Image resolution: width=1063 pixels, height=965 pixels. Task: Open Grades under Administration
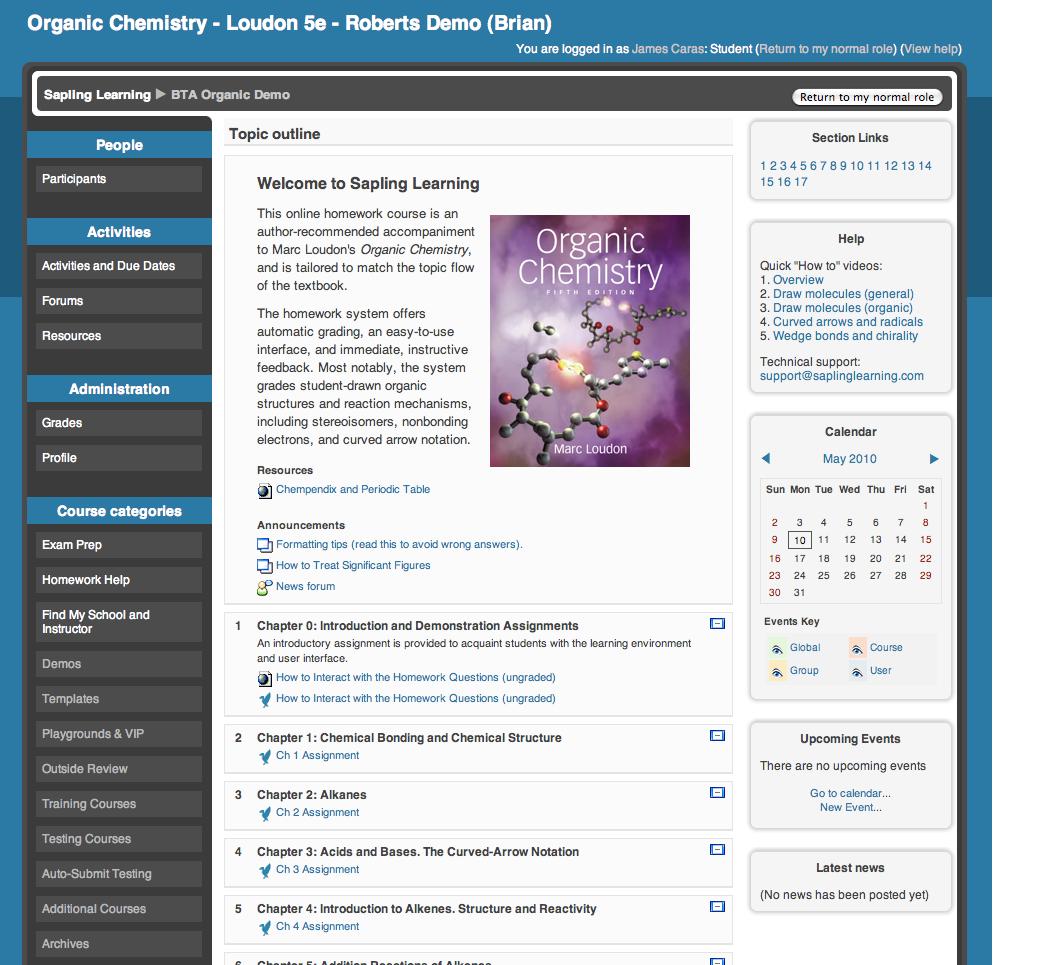[119, 423]
